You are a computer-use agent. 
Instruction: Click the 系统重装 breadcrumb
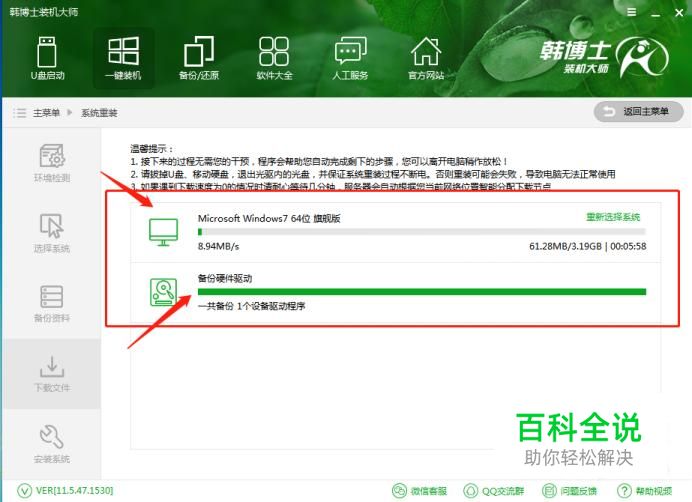click(x=99, y=113)
